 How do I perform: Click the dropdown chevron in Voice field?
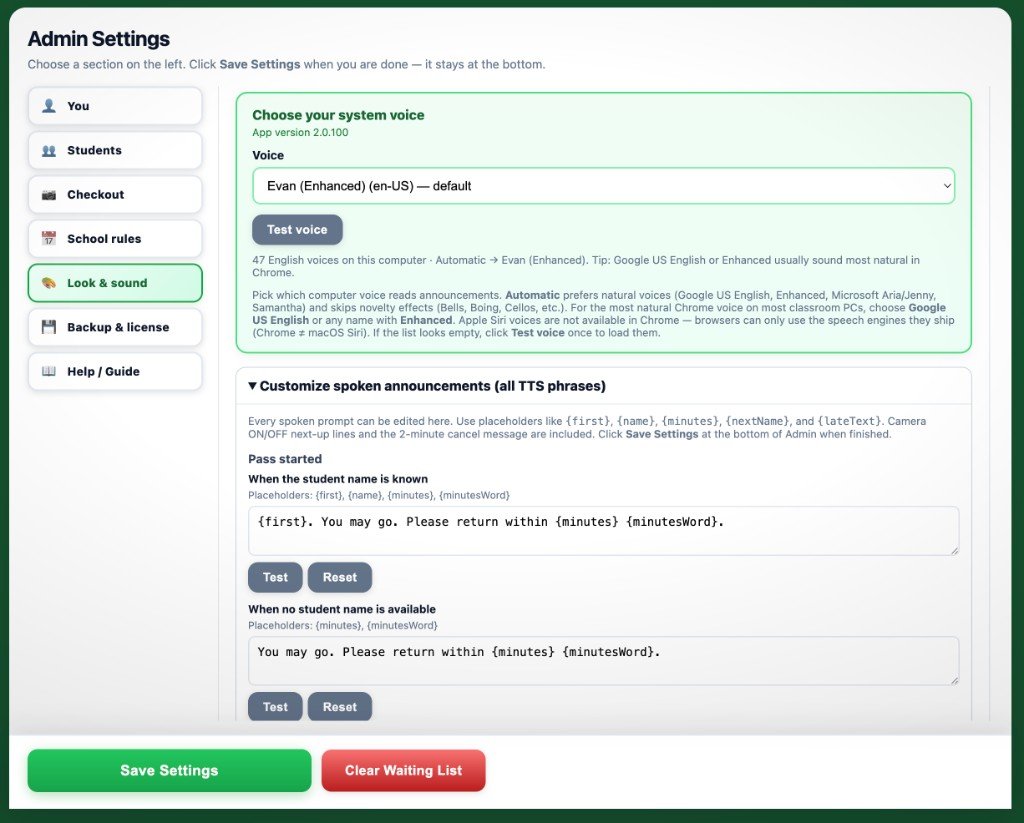(x=946, y=186)
